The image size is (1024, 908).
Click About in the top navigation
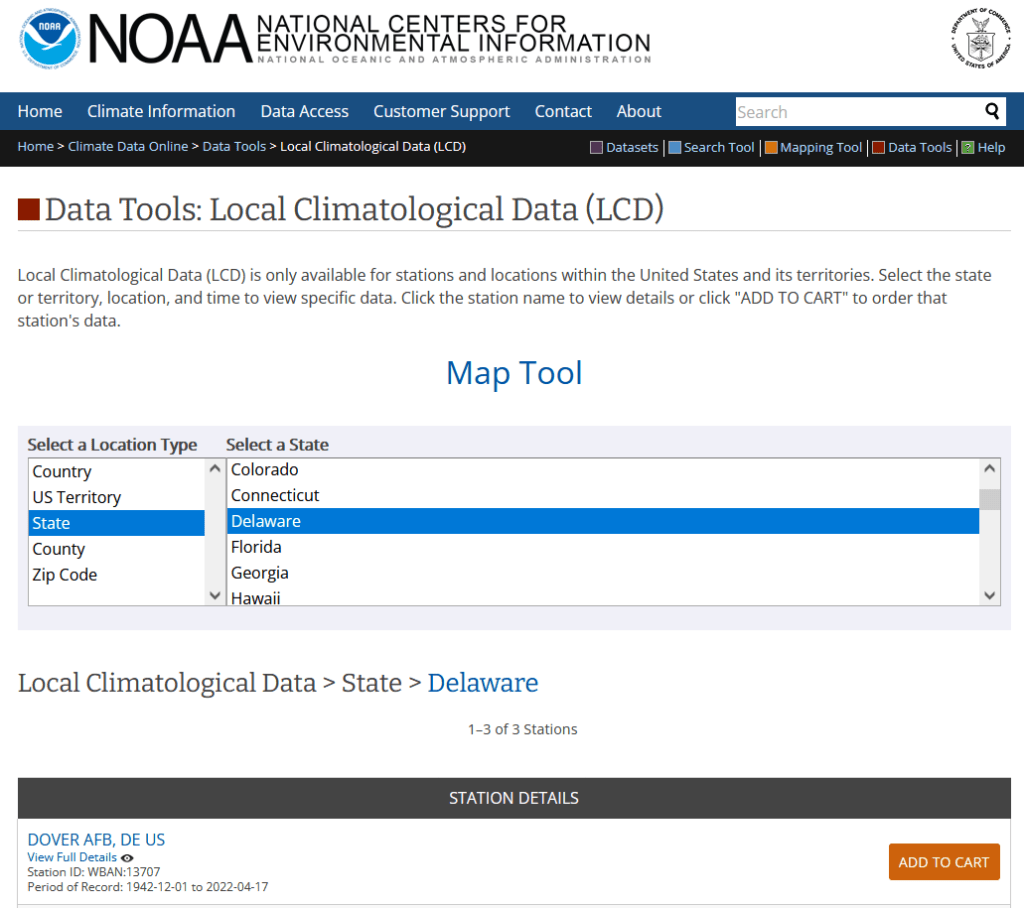click(x=638, y=111)
